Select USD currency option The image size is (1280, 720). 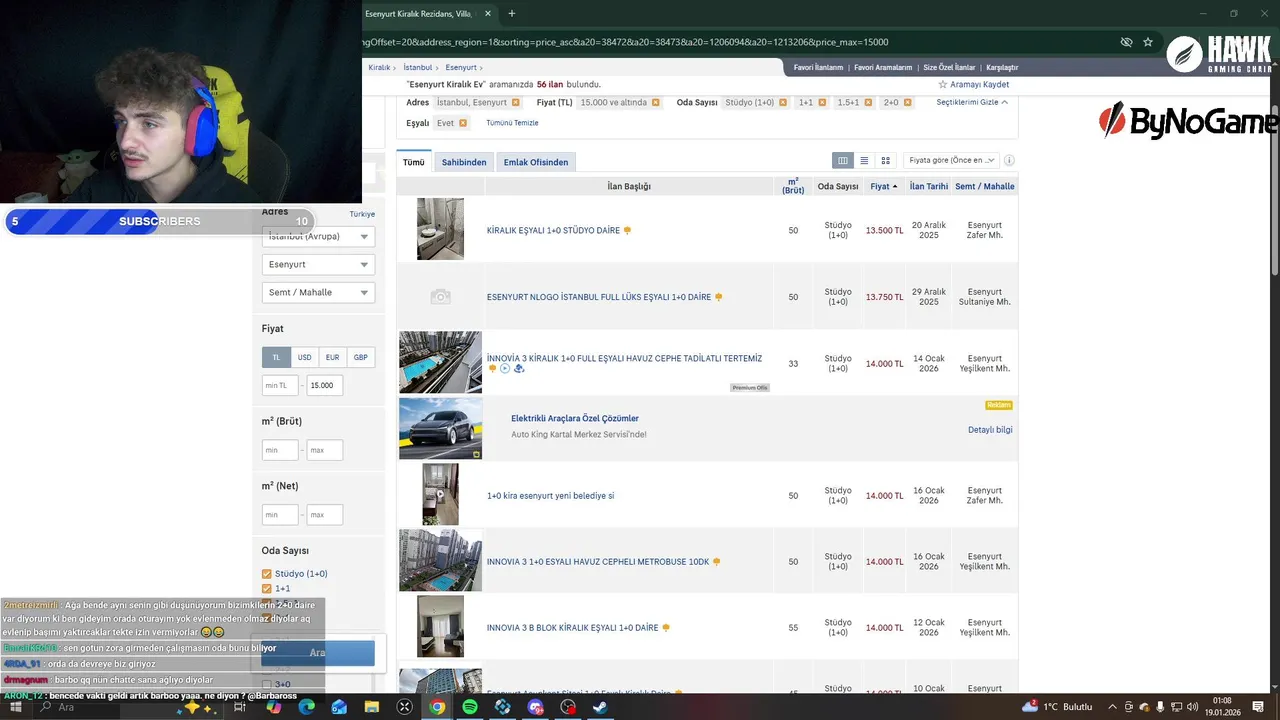pos(304,357)
